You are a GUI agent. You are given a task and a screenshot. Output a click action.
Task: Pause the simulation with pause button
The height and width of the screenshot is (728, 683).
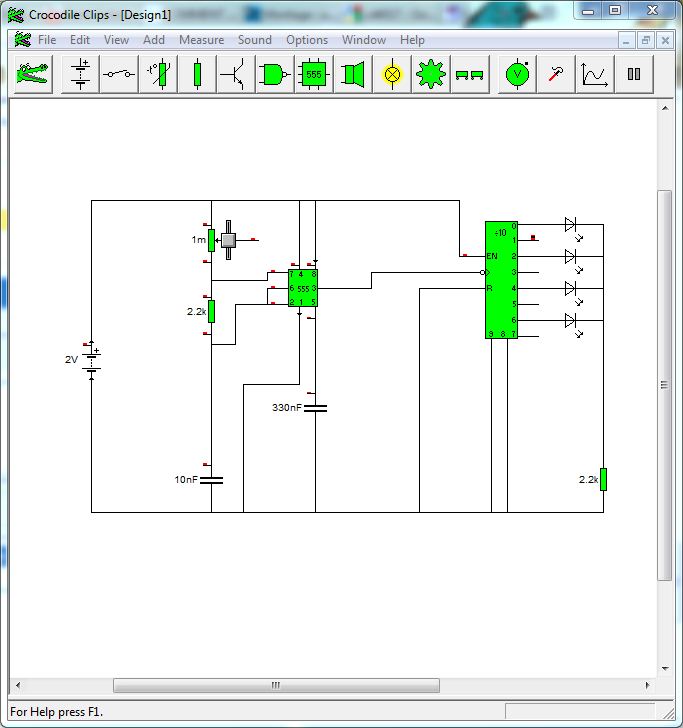[634, 74]
